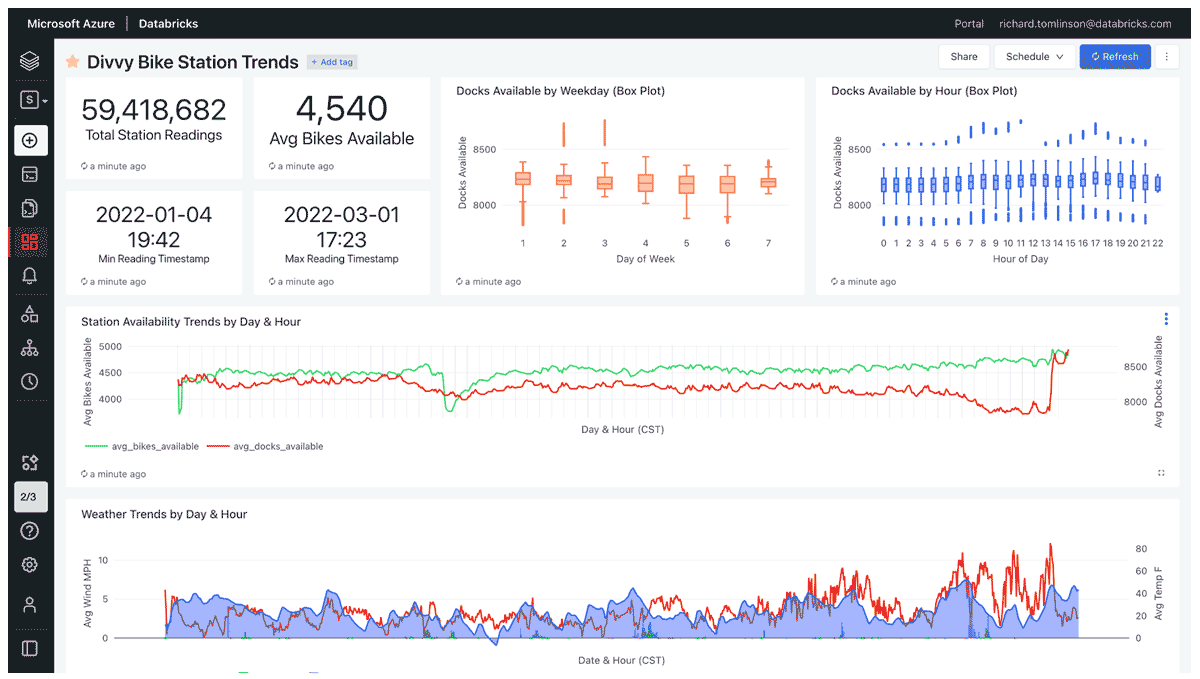Open the Queries icon in sidebar
The image size is (1200, 679).
[30, 208]
